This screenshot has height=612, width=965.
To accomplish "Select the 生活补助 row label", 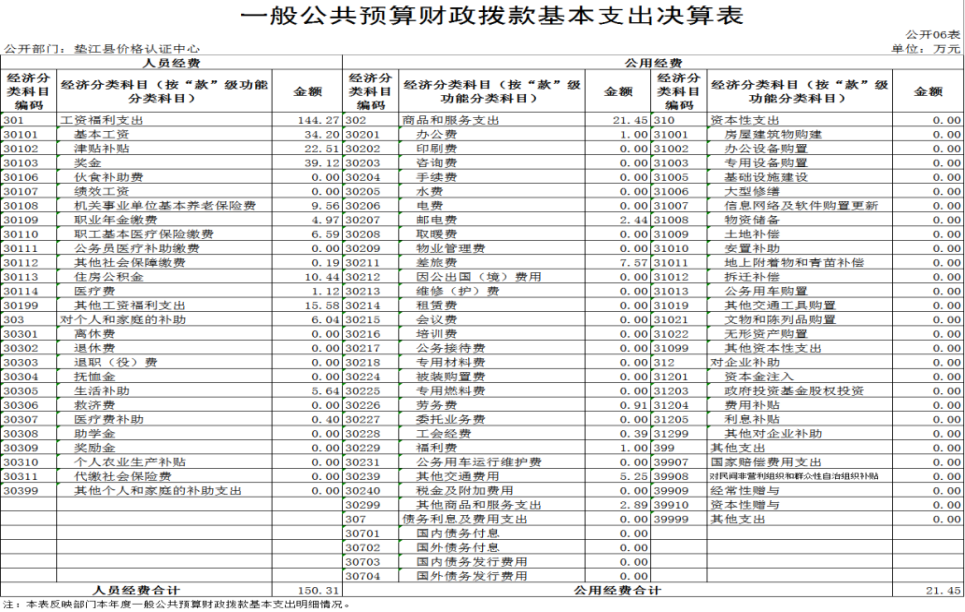I will [102, 391].
